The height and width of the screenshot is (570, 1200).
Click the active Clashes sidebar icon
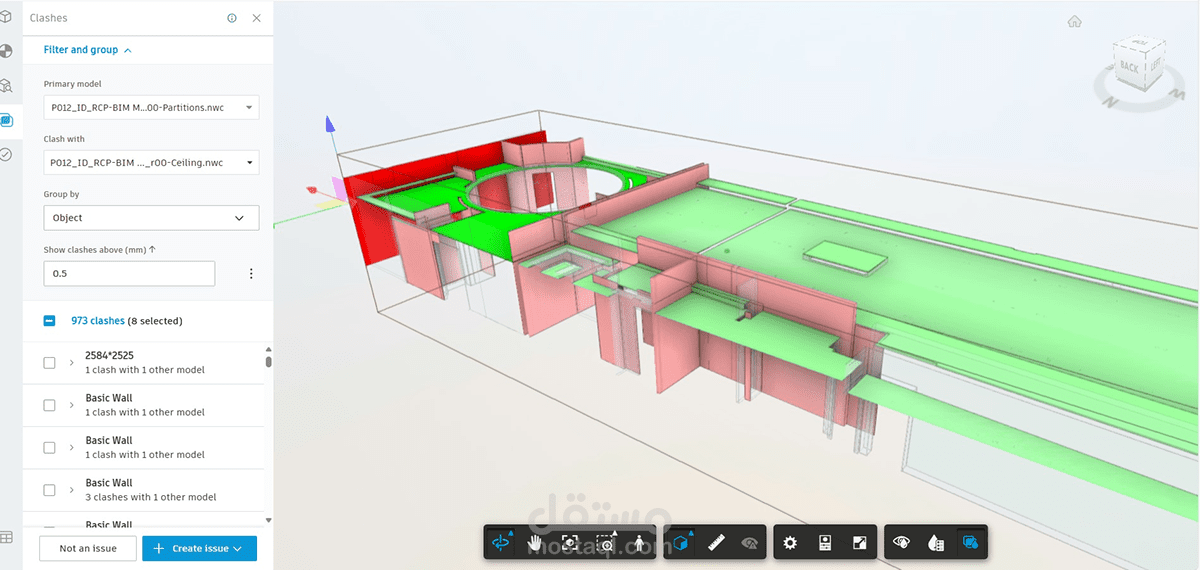pyautogui.click(x=7, y=120)
